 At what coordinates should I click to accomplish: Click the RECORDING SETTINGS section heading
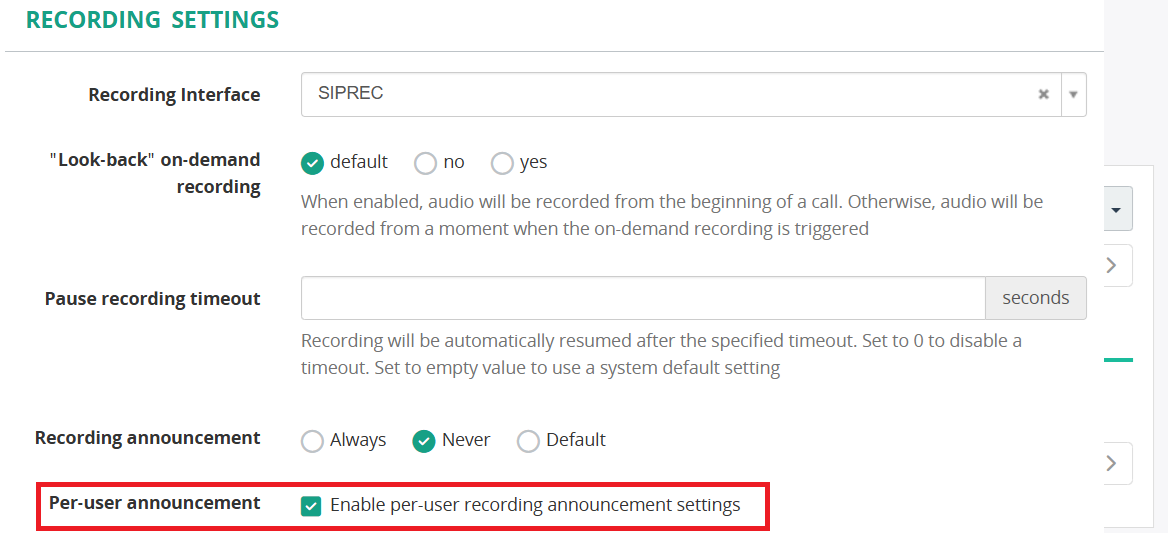click(152, 20)
